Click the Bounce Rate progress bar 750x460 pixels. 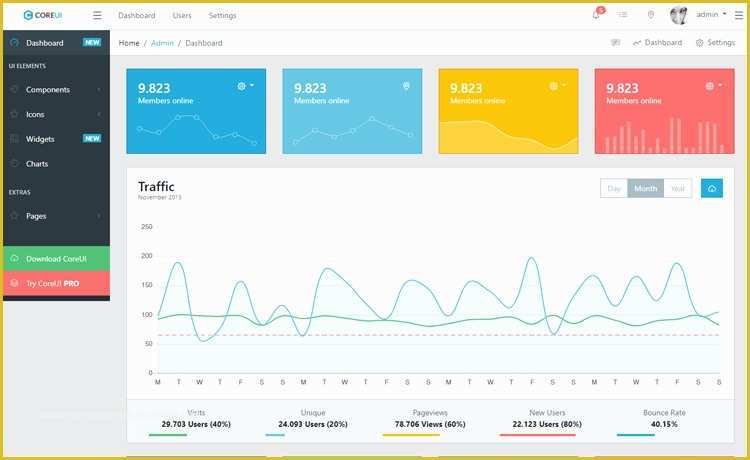[636, 435]
